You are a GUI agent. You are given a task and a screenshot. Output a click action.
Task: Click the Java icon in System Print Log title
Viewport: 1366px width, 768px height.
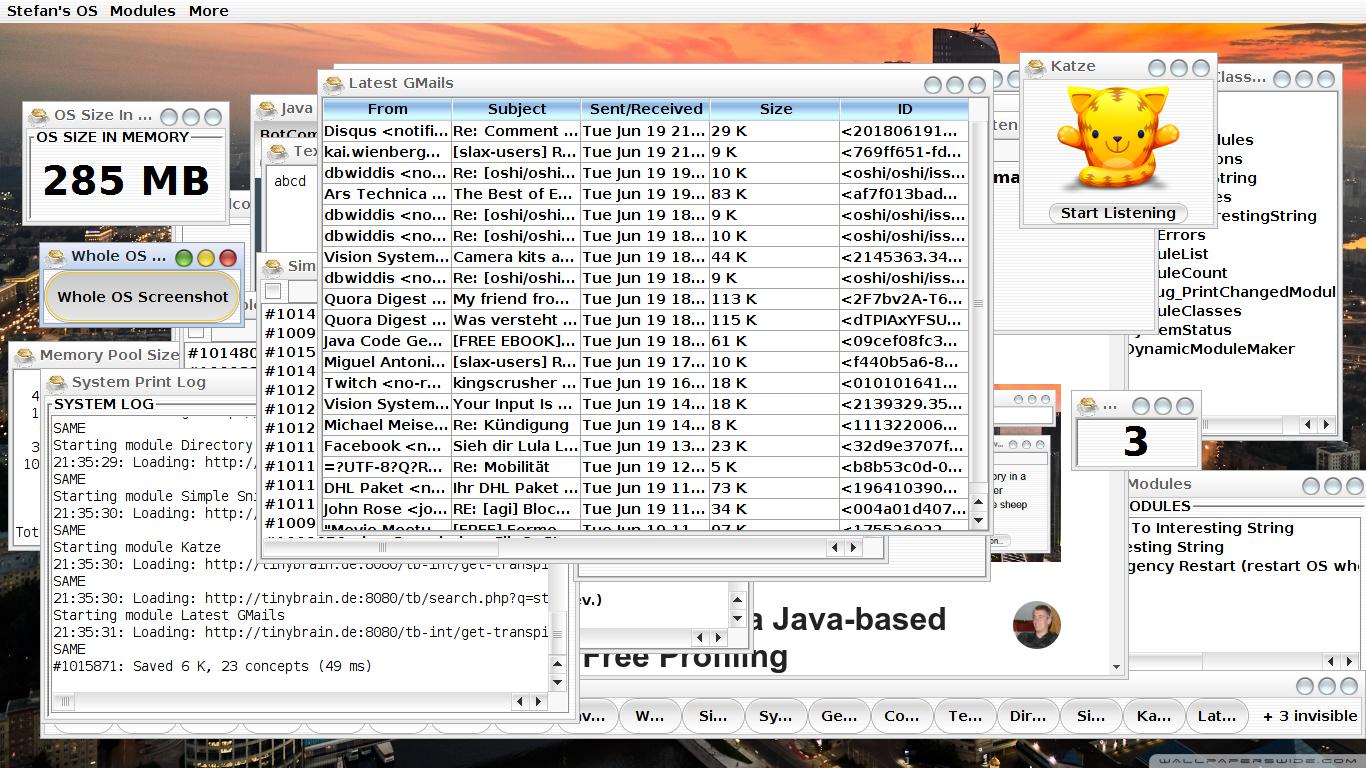tap(57, 383)
